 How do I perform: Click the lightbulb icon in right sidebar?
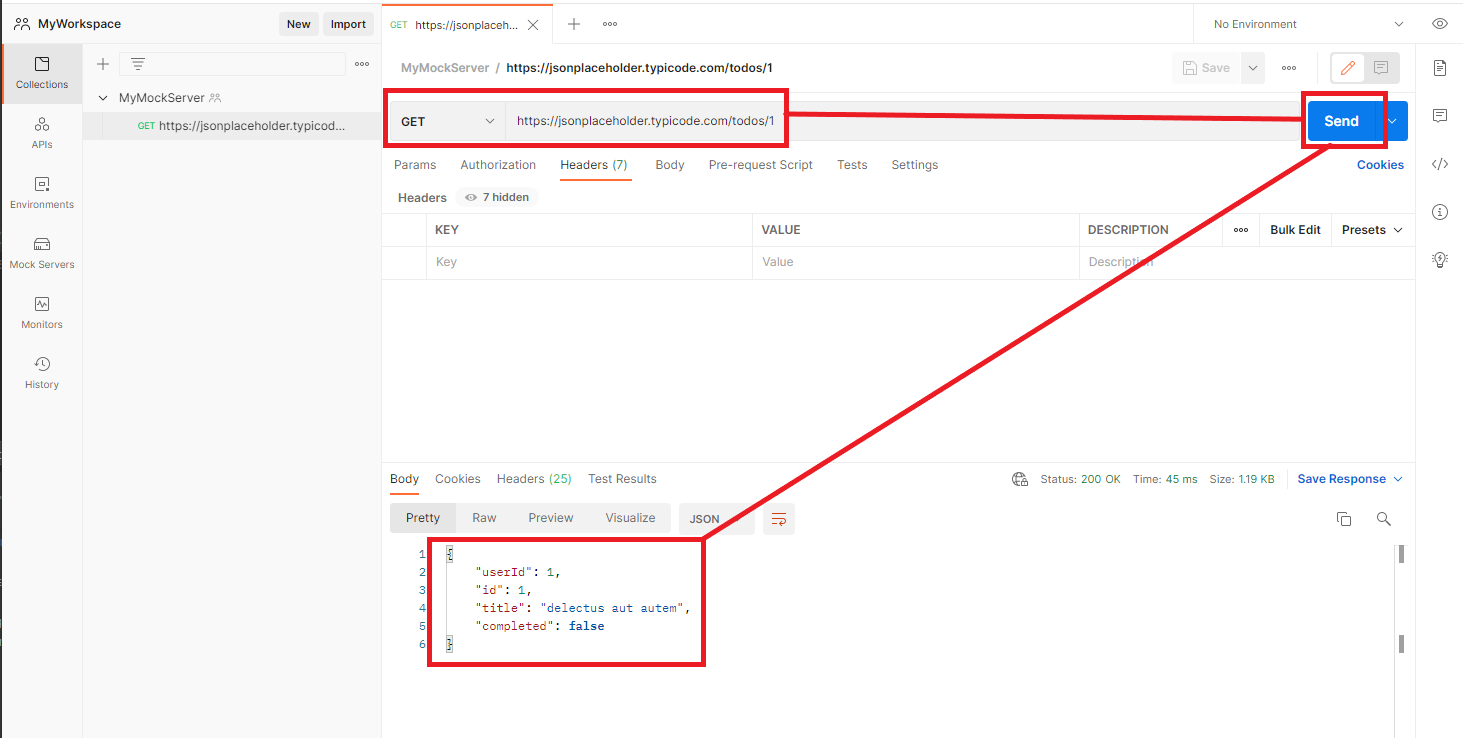[x=1440, y=260]
